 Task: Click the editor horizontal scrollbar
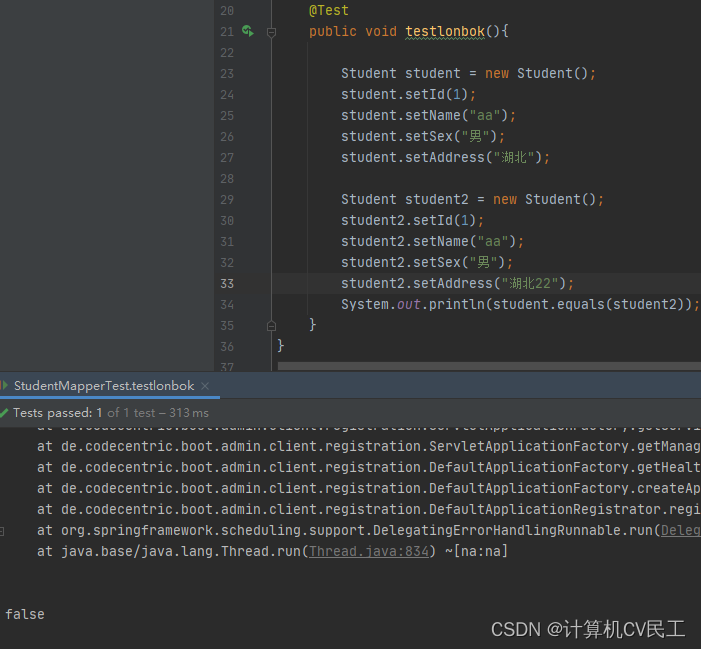click(x=489, y=366)
